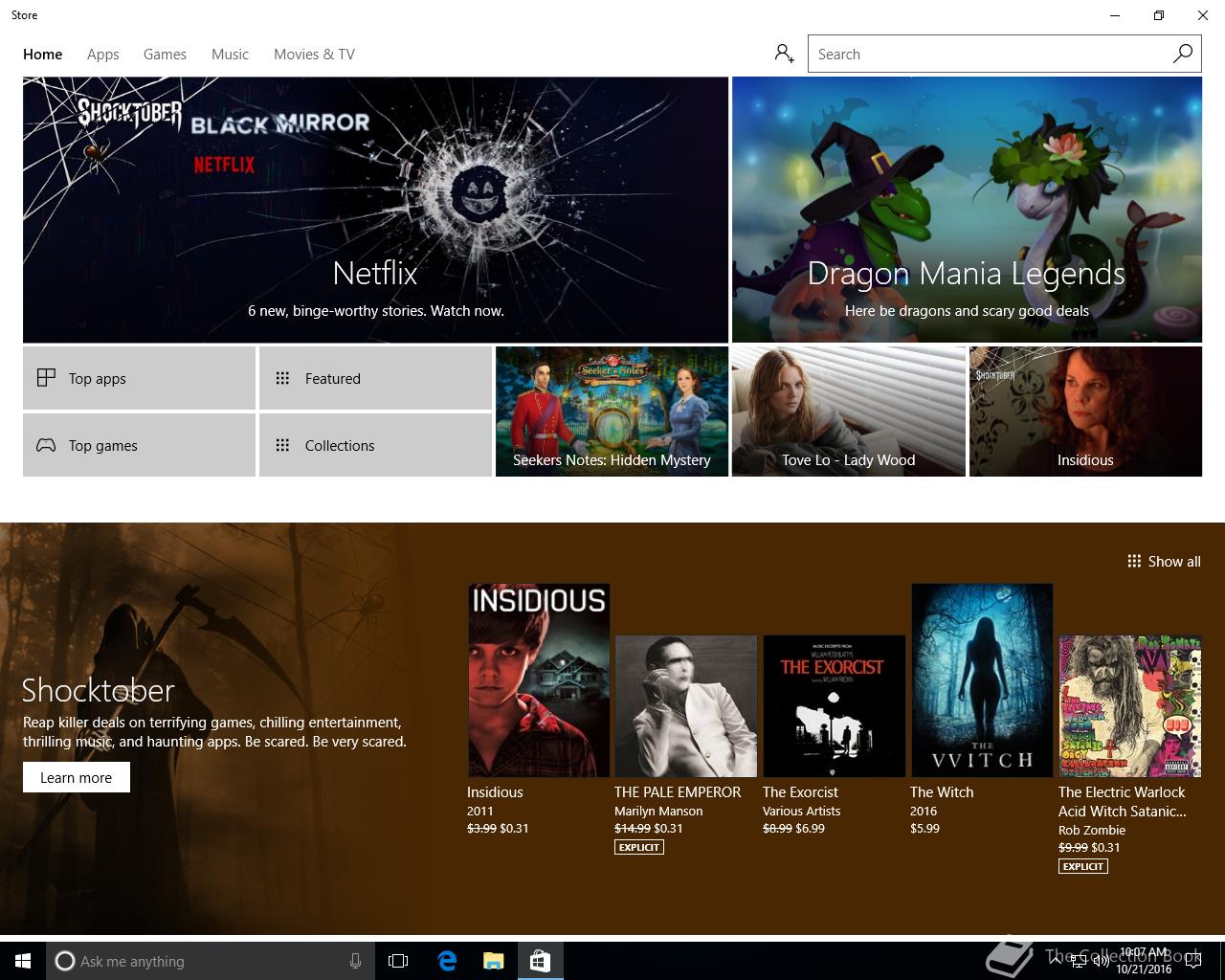Switch to the Games tab

pos(165,55)
